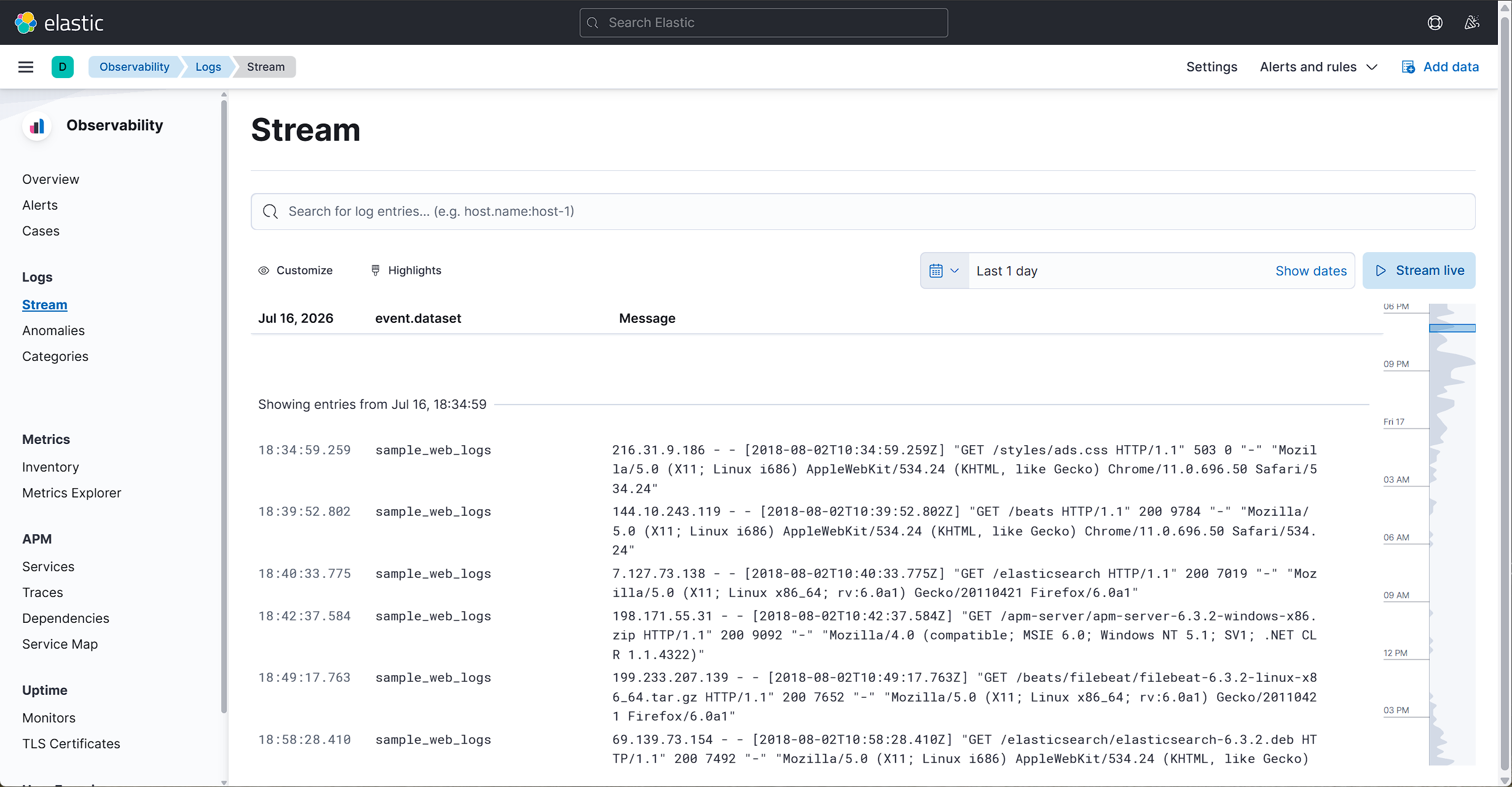Go to Logs breadcrumb

[x=208, y=67]
